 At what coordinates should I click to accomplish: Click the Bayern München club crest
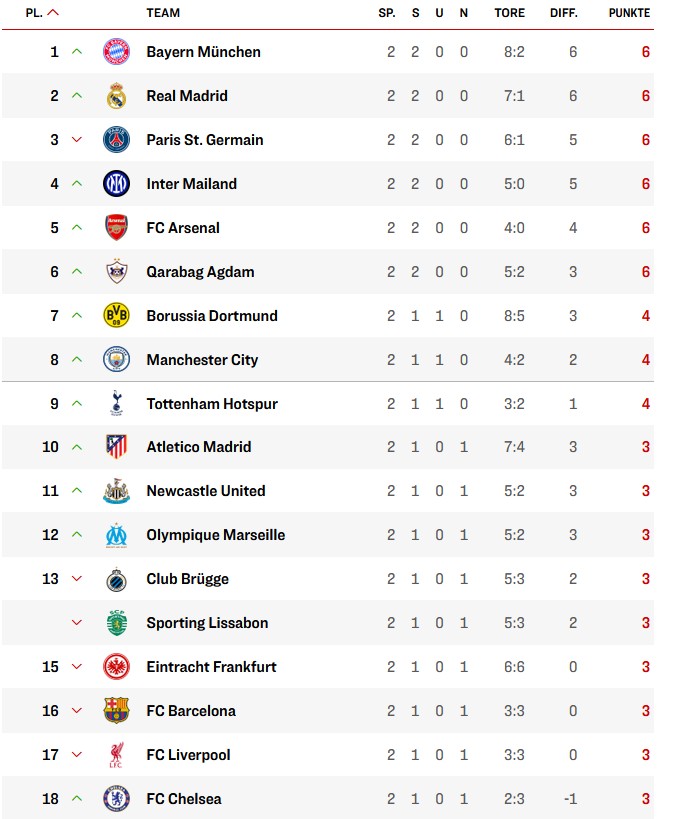117,52
